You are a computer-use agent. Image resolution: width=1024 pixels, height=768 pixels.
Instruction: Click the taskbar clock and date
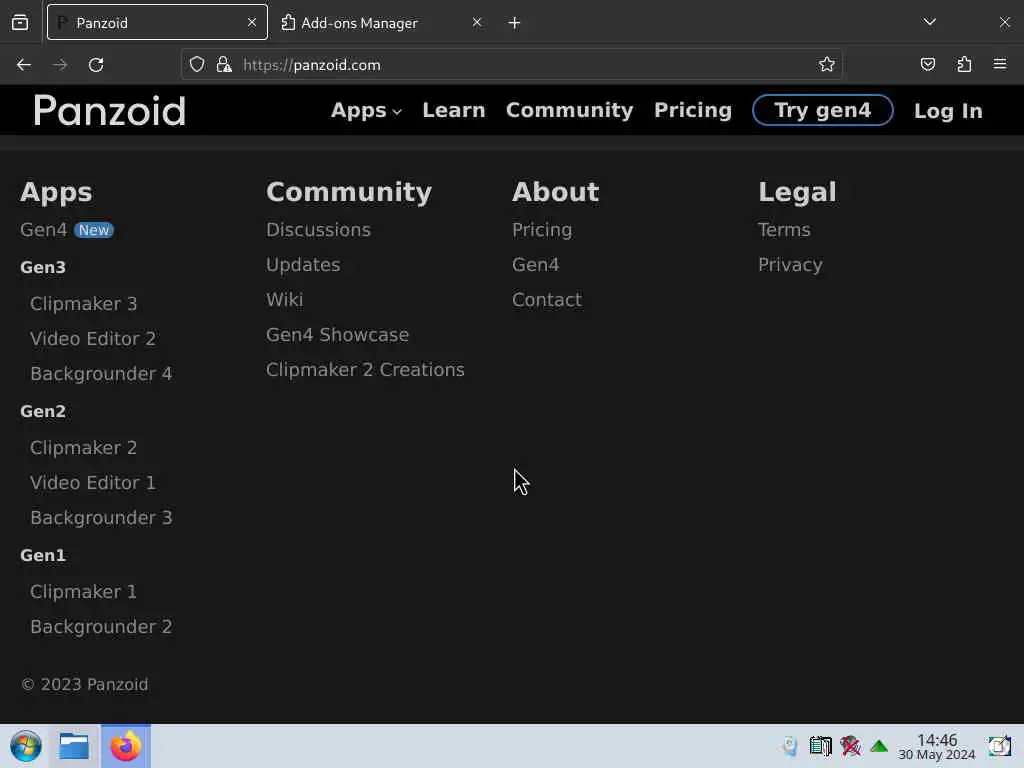click(x=936, y=746)
